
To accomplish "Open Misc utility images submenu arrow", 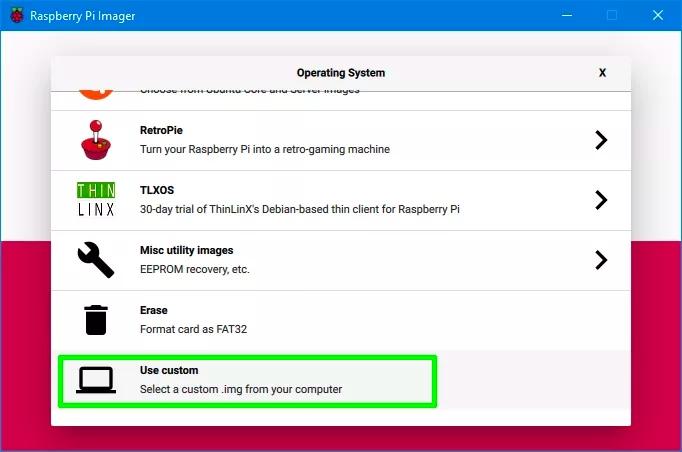I will tap(601, 260).
